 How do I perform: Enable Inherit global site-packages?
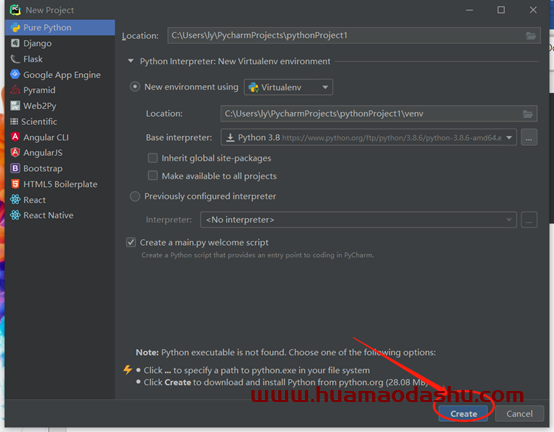pos(153,158)
